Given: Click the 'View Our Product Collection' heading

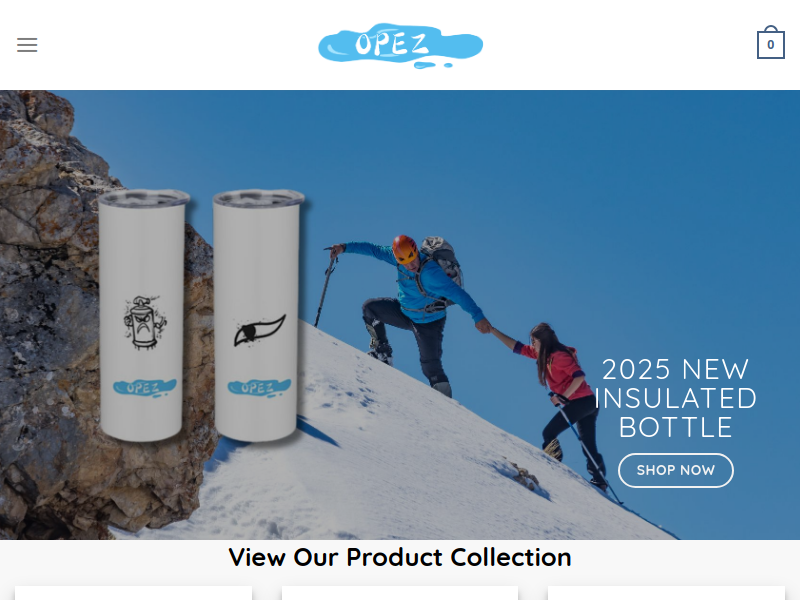Looking at the screenshot, I should coord(400,557).
